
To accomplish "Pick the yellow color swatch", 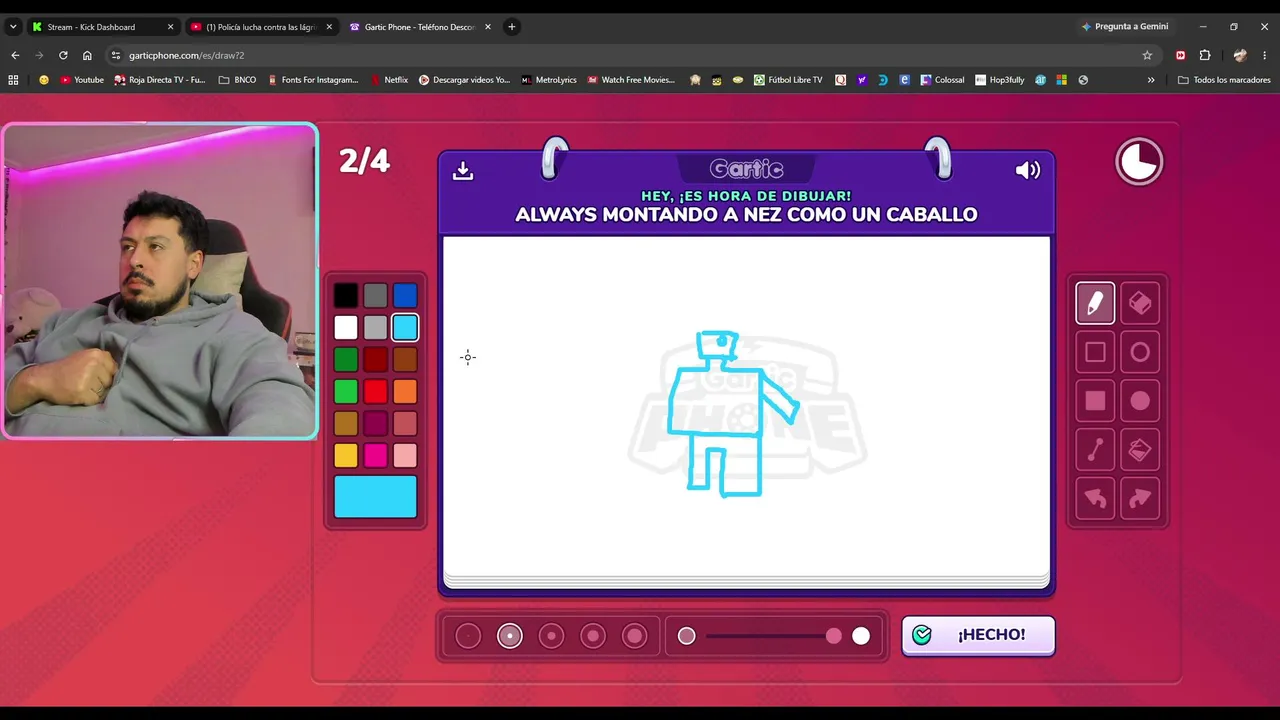I will click(x=346, y=455).
